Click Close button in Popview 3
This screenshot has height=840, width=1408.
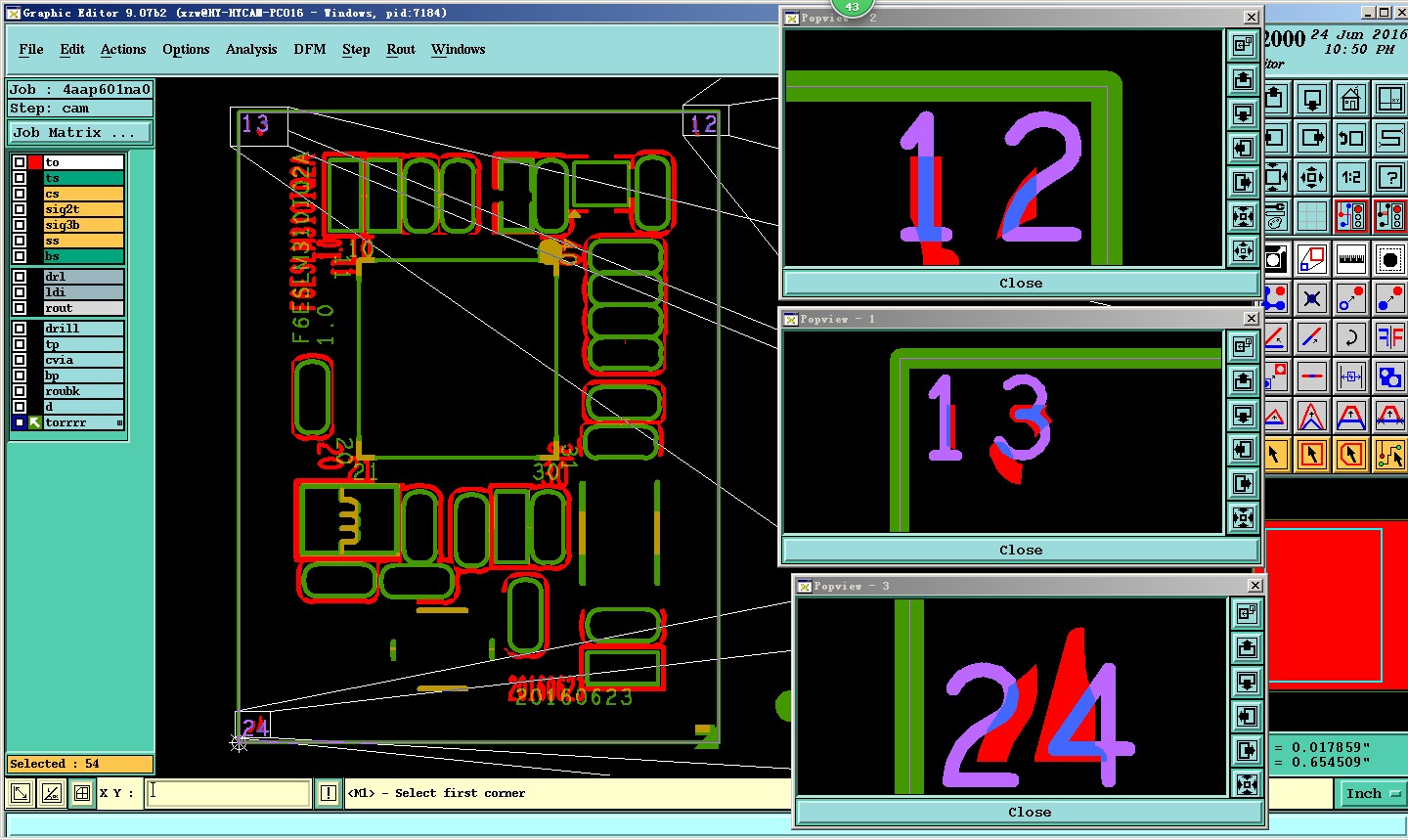pyautogui.click(x=1030, y=812)
